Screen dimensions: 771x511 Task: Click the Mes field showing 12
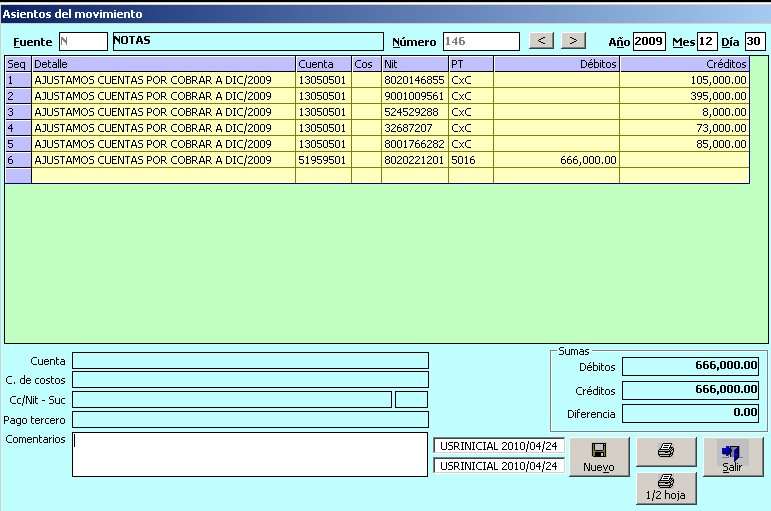click(707, 41)
